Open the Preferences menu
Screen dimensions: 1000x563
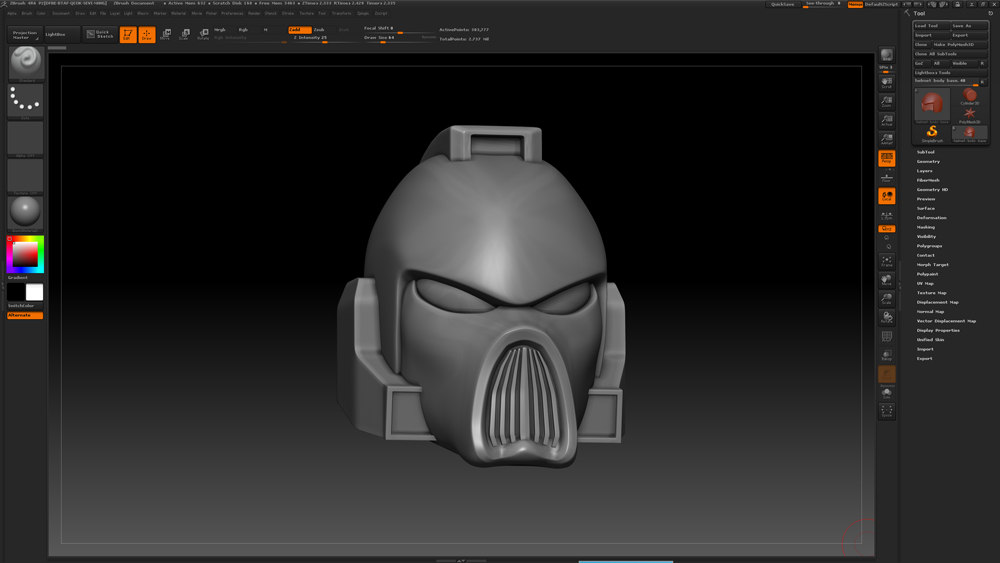(x=232, y=14)
